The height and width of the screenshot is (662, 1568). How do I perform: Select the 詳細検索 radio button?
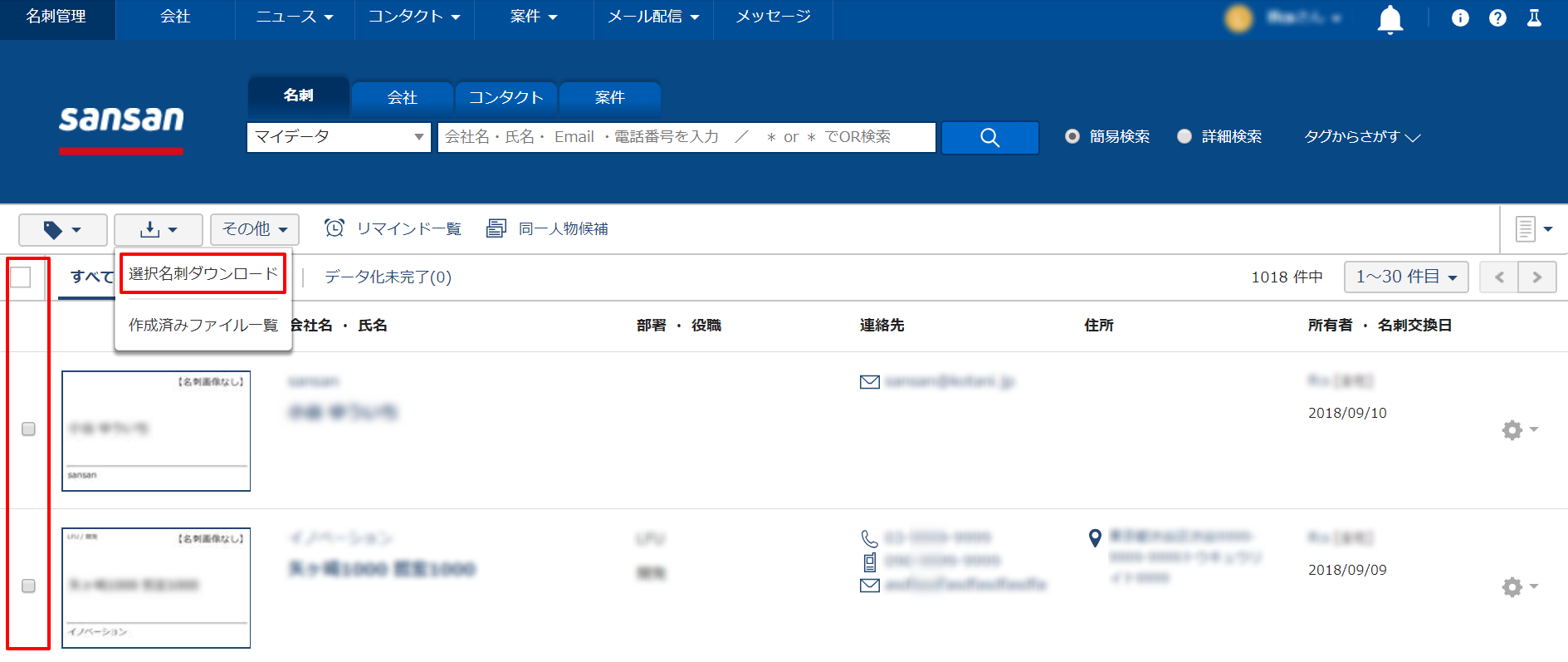click(1185, 137)
